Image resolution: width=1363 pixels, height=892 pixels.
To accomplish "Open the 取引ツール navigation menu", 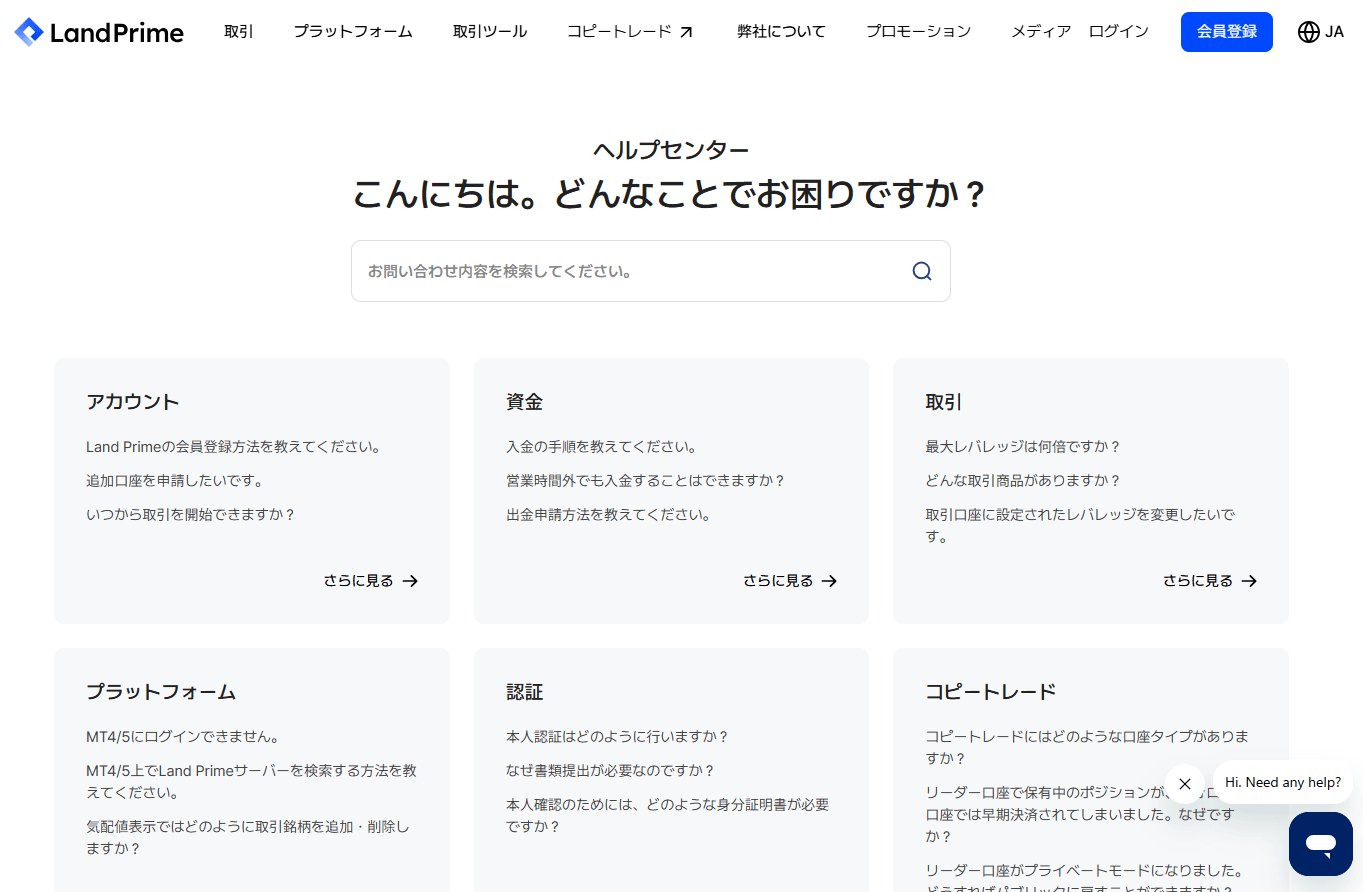I will point(490,32).
